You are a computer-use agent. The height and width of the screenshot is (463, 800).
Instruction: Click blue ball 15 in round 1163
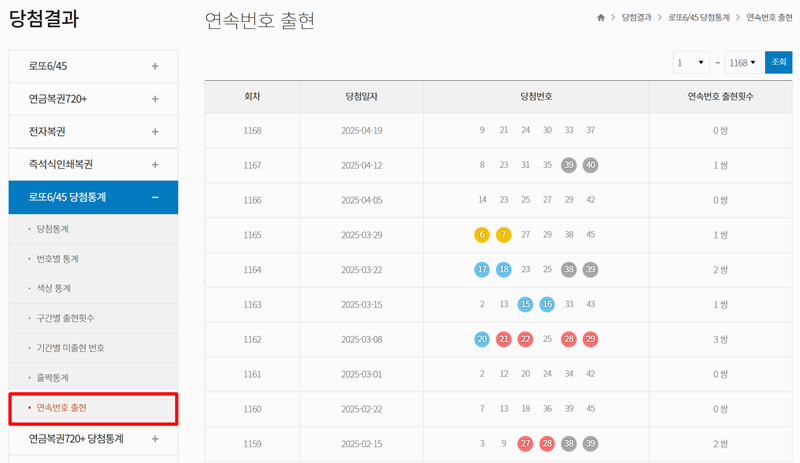click(526, 304)
